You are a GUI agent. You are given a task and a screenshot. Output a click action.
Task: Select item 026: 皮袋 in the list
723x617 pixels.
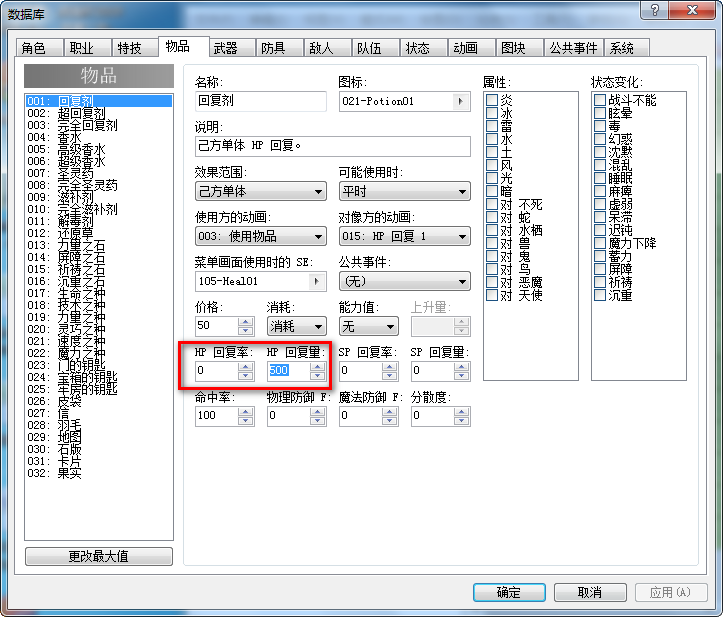click(x=99, y=401)
